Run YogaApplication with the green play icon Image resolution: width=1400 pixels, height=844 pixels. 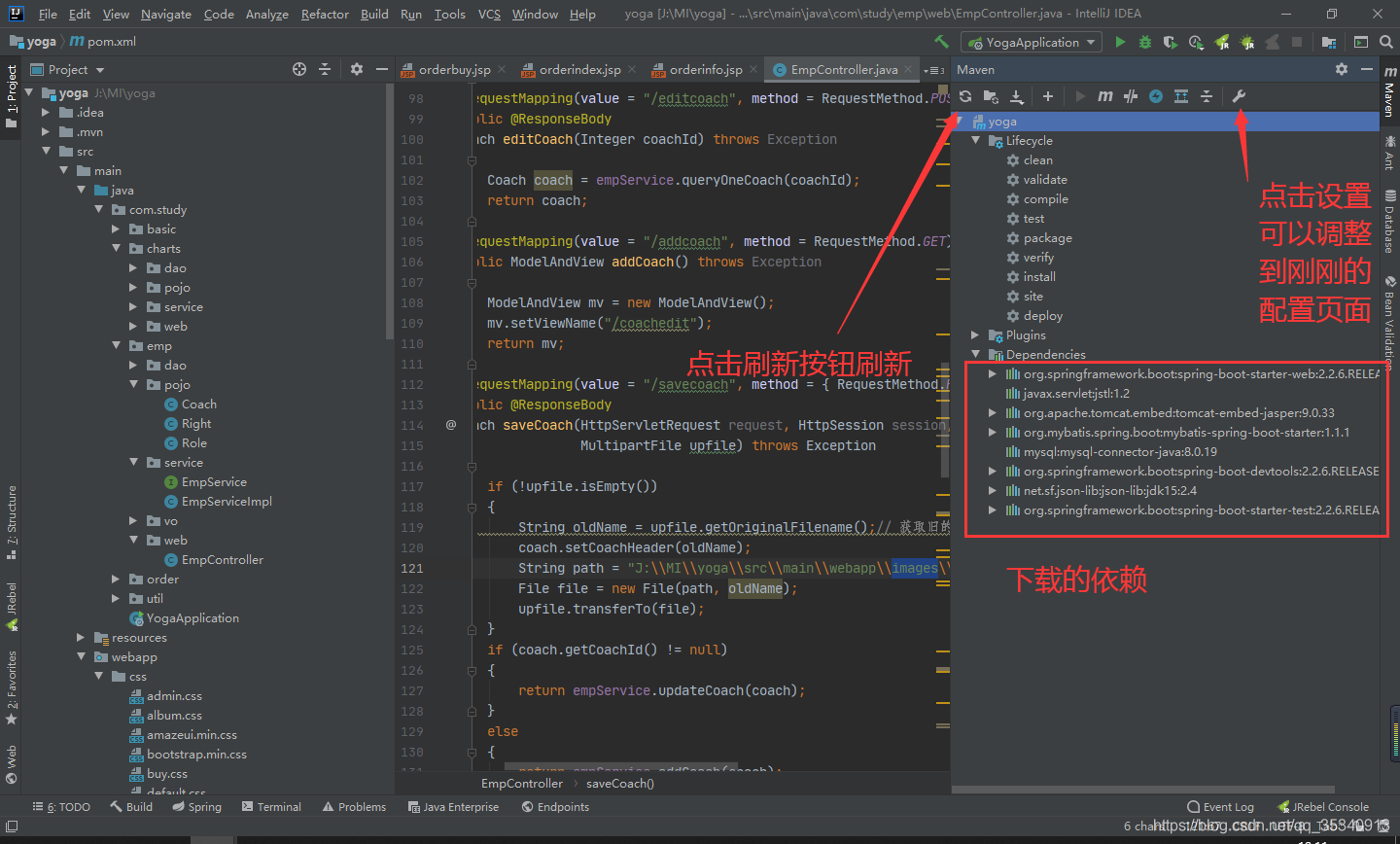coord(1120,42)
